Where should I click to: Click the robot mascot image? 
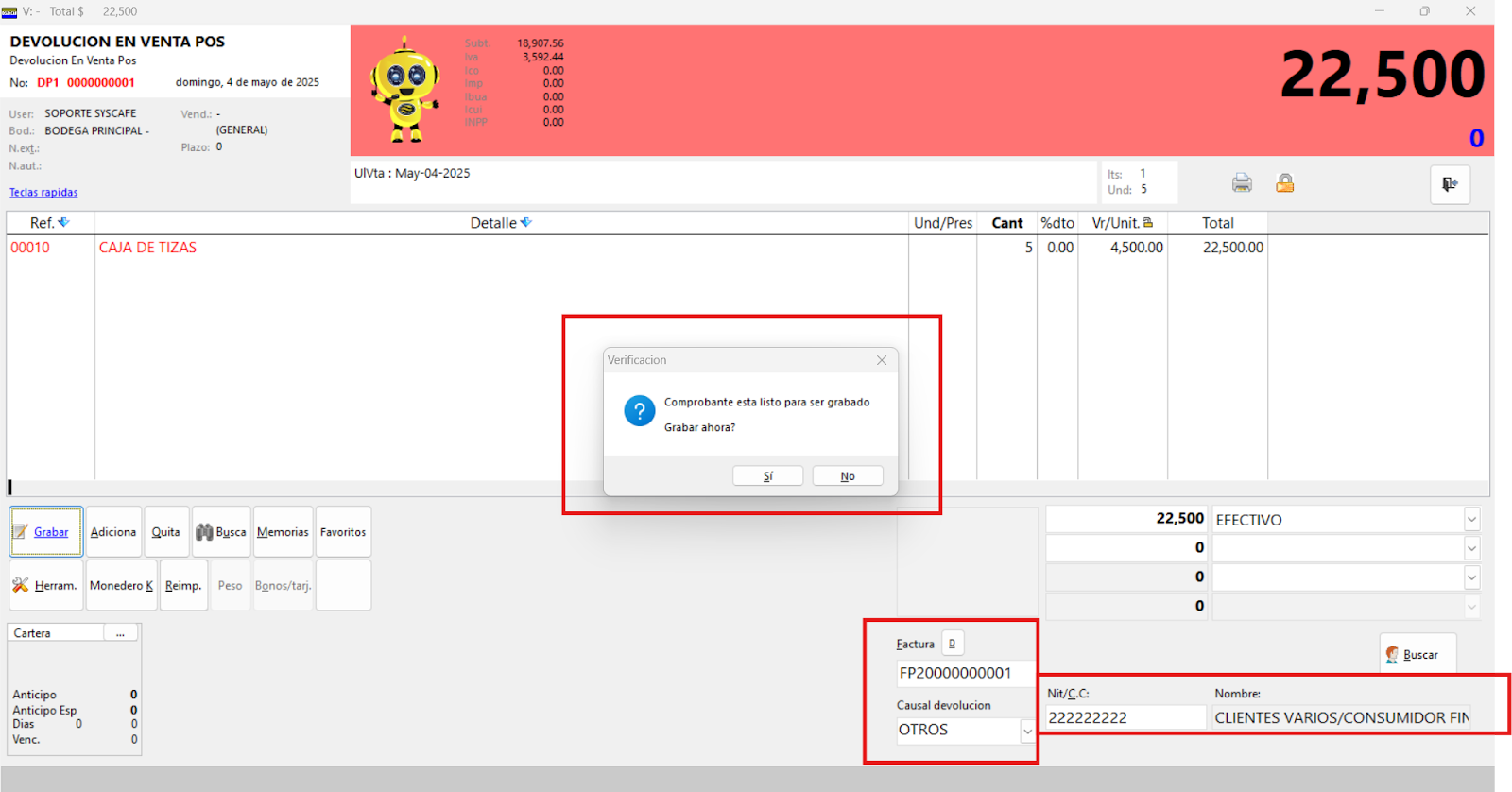click(x=405, y=91)
